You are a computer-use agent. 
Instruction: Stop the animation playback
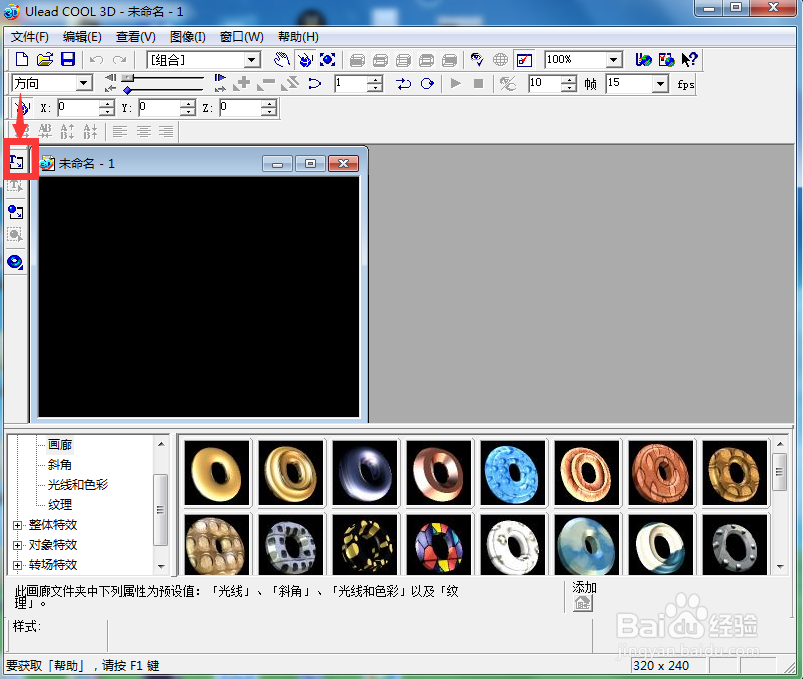(478, 83)
